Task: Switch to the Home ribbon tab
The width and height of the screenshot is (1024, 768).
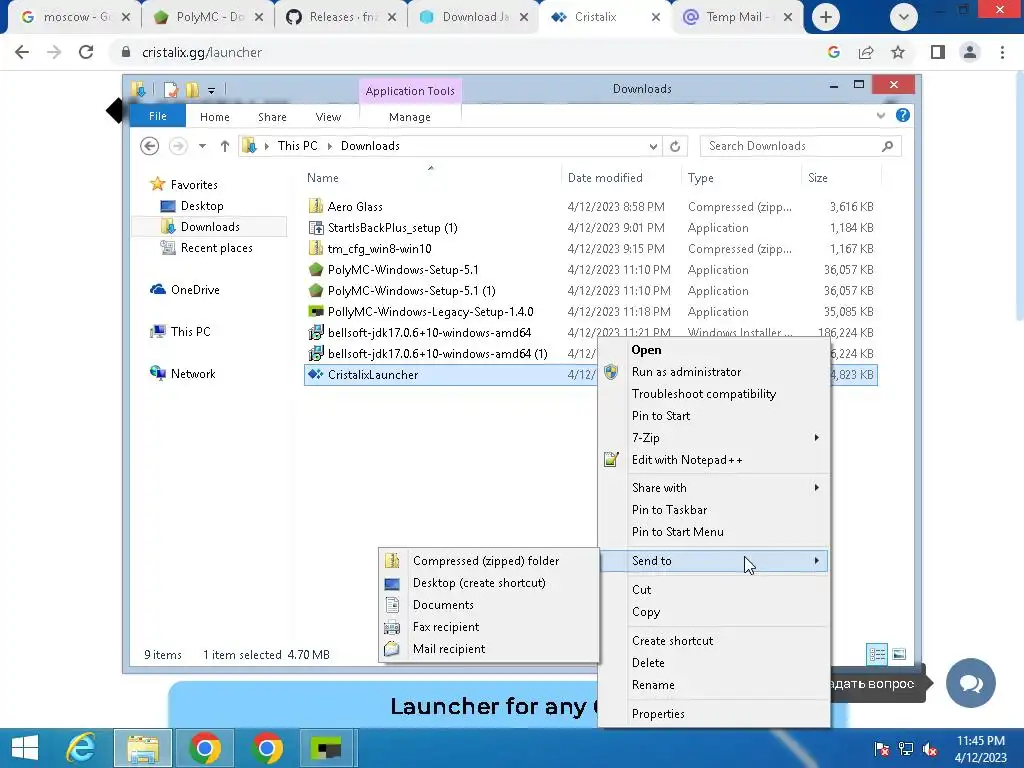Action: coord(214,117)
